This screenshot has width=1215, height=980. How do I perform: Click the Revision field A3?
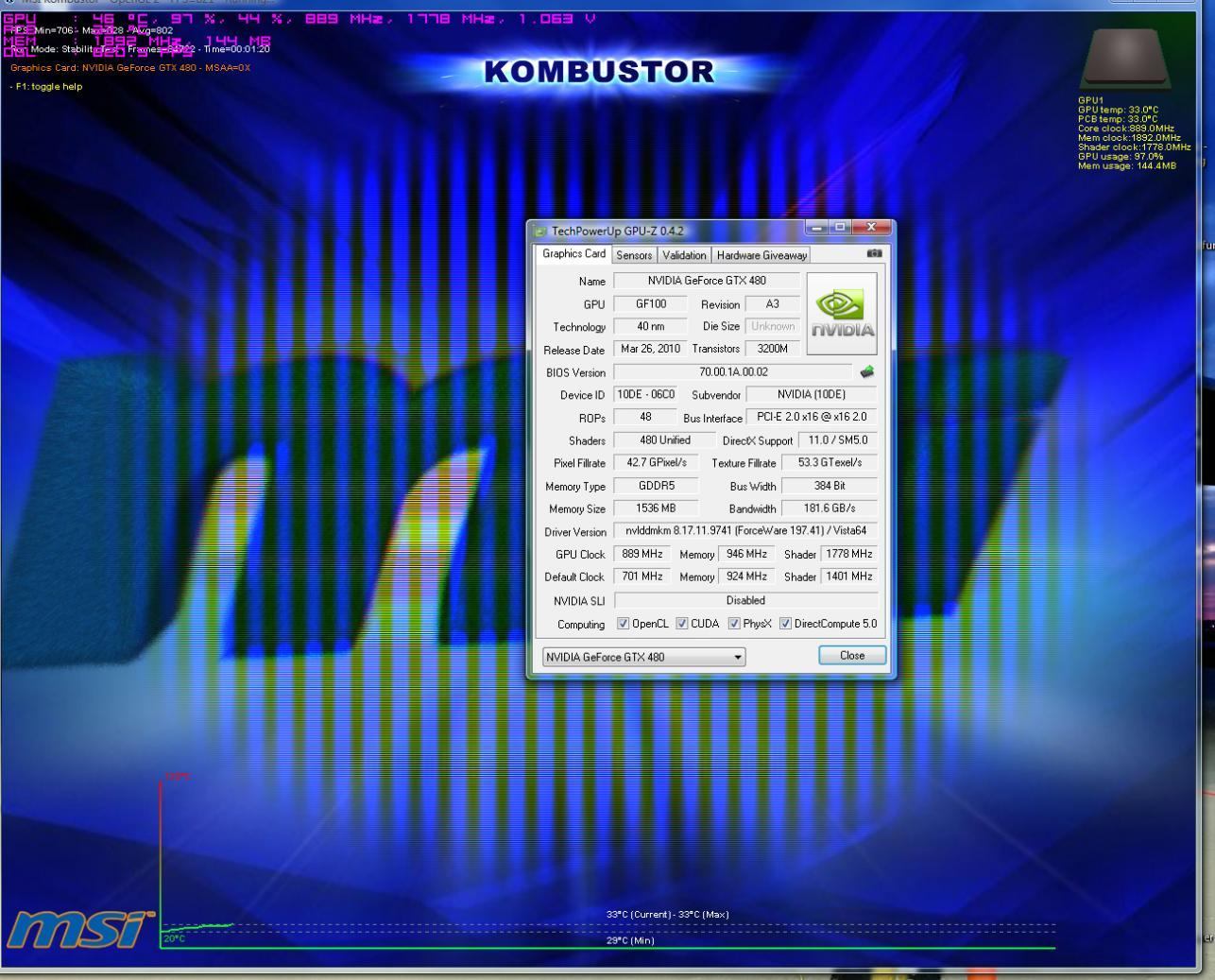coord(772,304)
